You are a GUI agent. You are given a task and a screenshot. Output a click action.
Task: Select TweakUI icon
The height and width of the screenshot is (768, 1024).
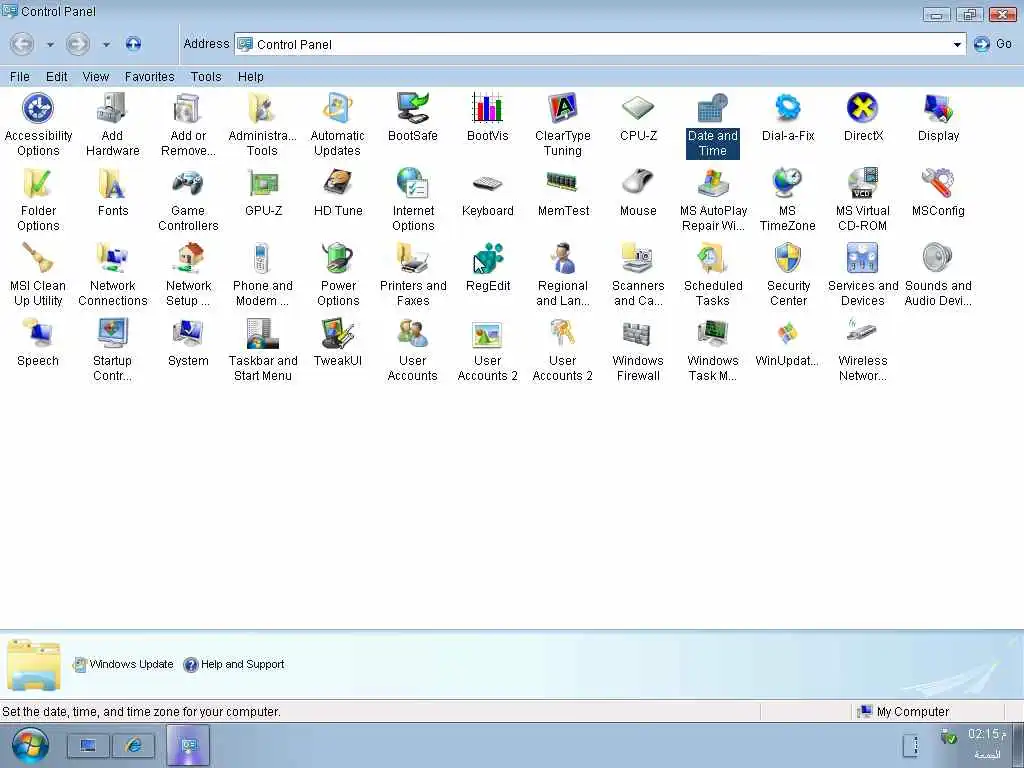pos(337,334)
